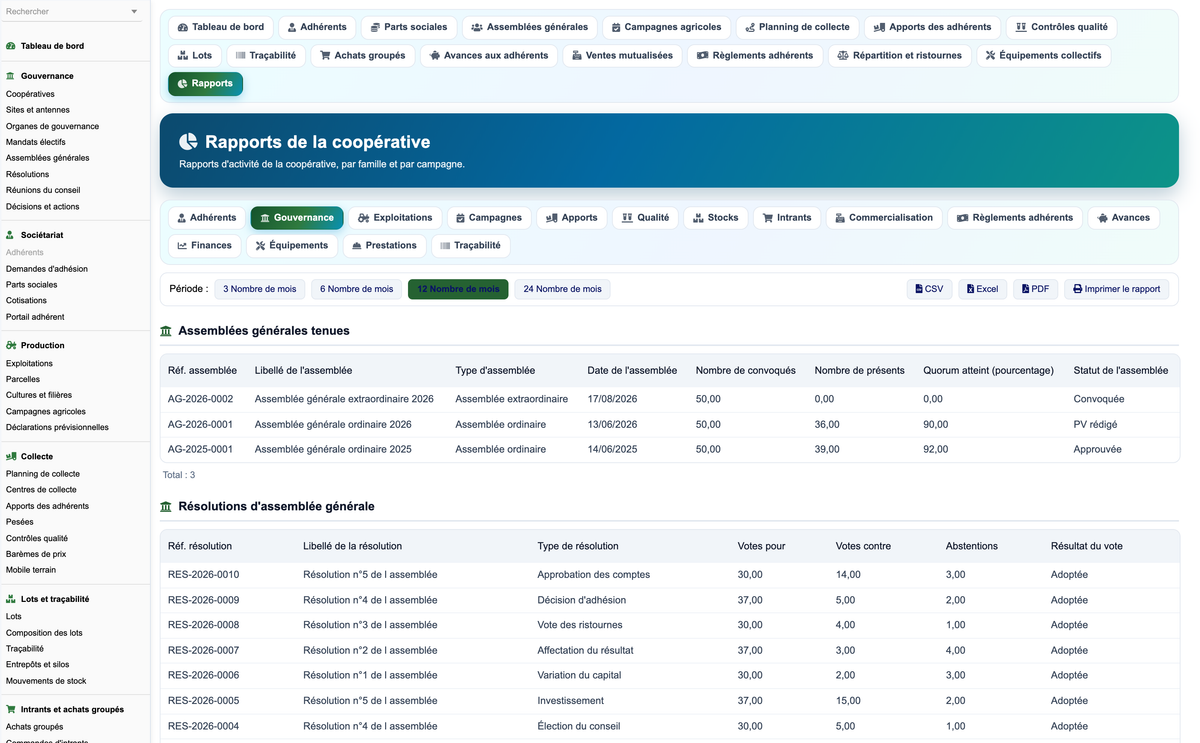The height and width of the screenshot is (743, 1200).
Task: Click the Prestations report family bell icon
Action: [x=357, y=246]
